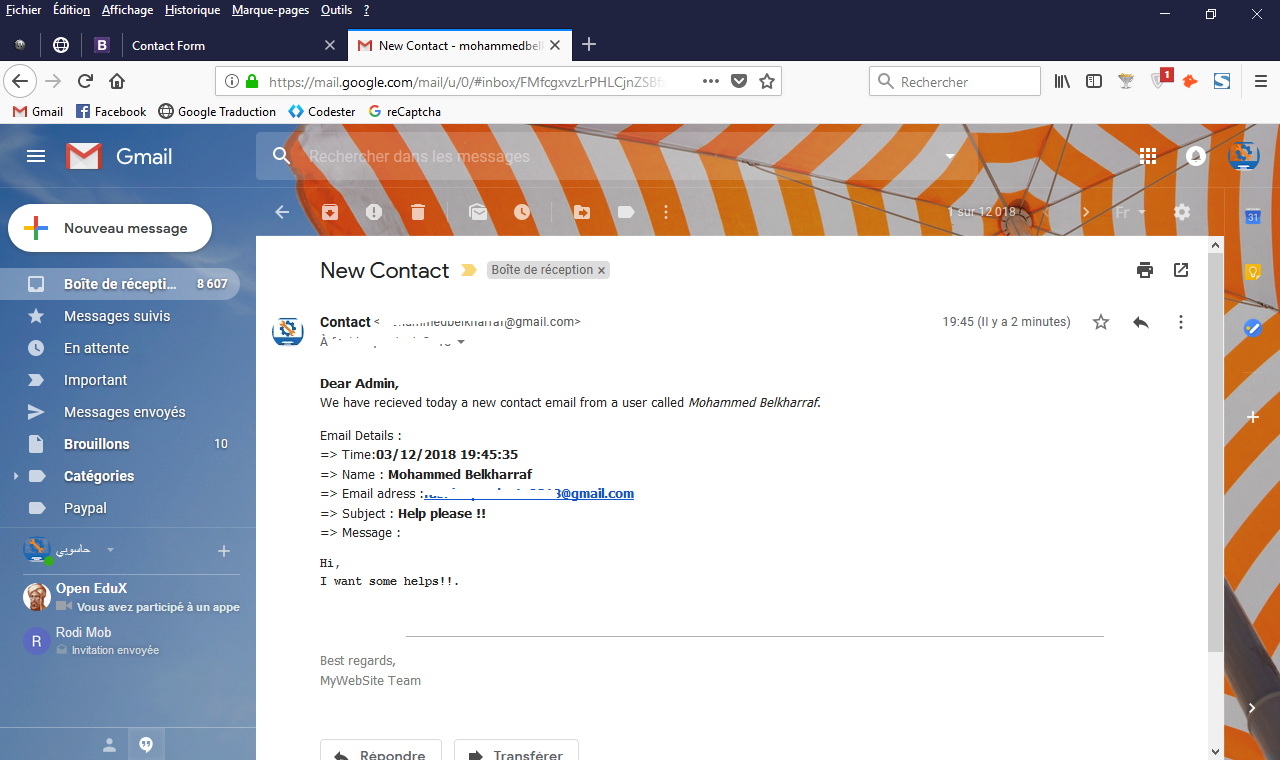This screenshot has height=760, width=1280.
Task: Open the Facebook bookmark
Action: [x=111, y=112]
